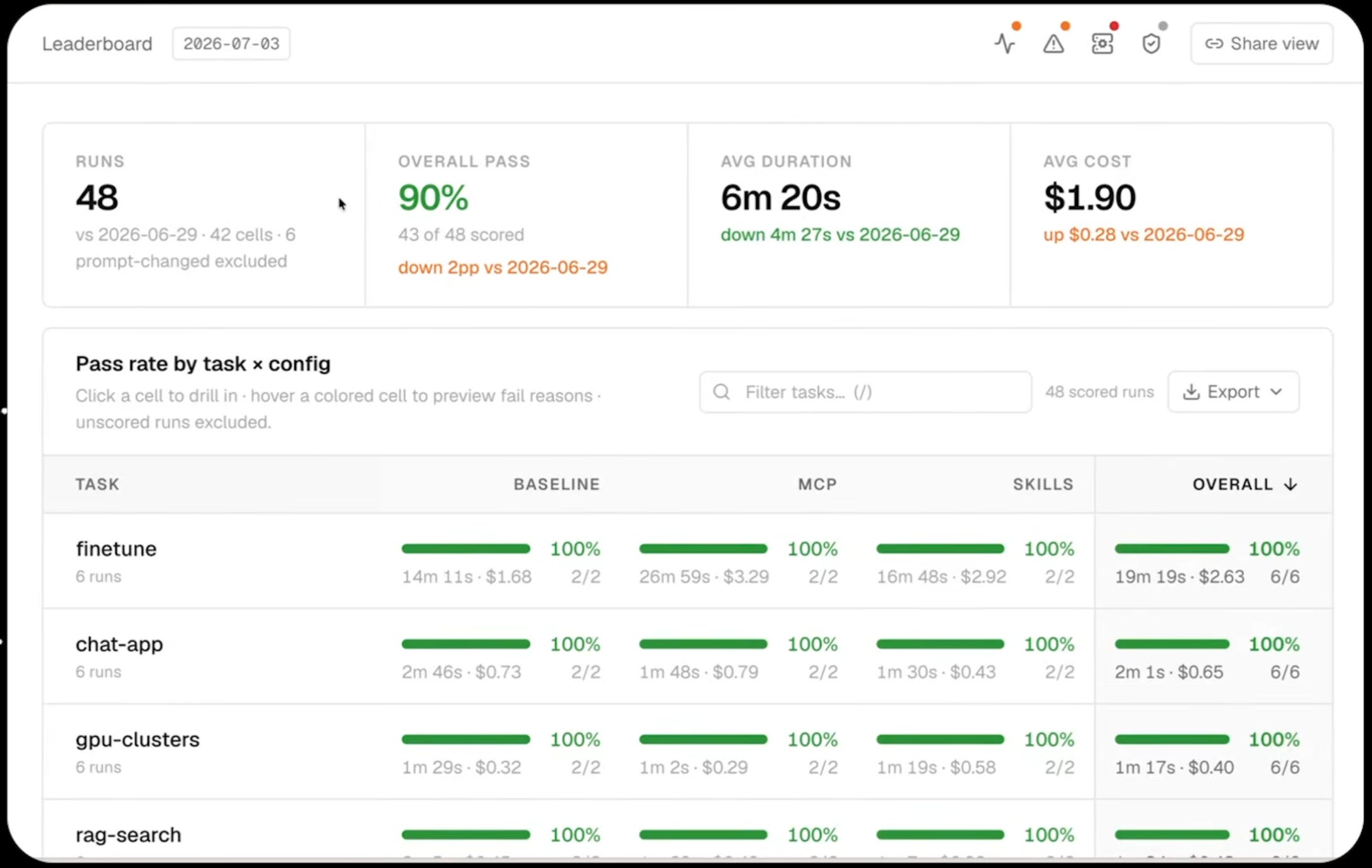
Task: Drill into gpu-clusters MCP 100% cell
Action: pos(738,752)
